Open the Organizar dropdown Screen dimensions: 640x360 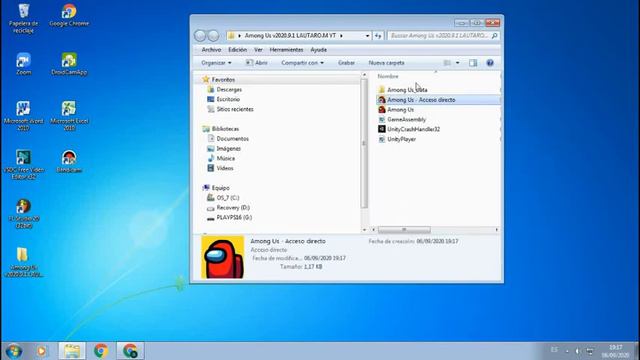(216, 63)
